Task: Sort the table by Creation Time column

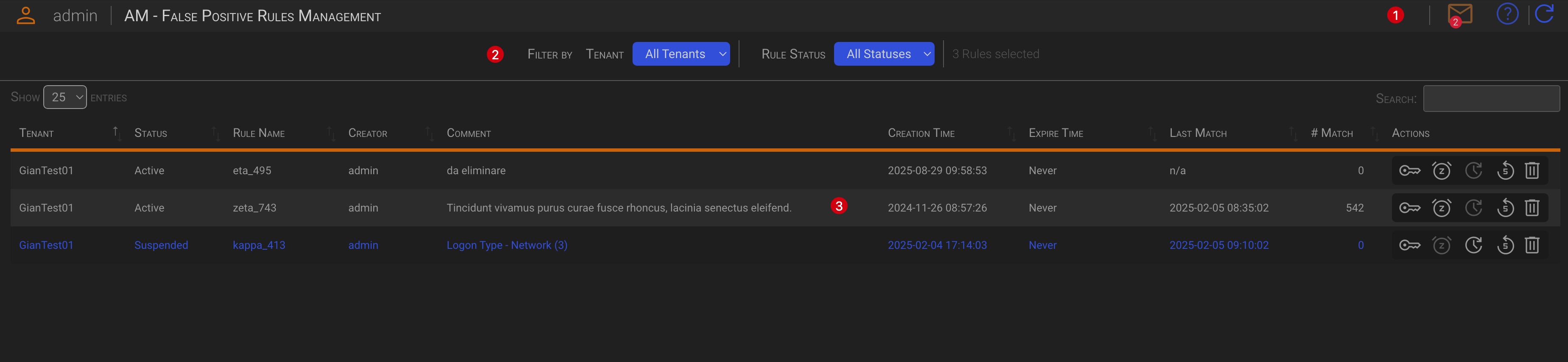Action: tap(920, 133)
